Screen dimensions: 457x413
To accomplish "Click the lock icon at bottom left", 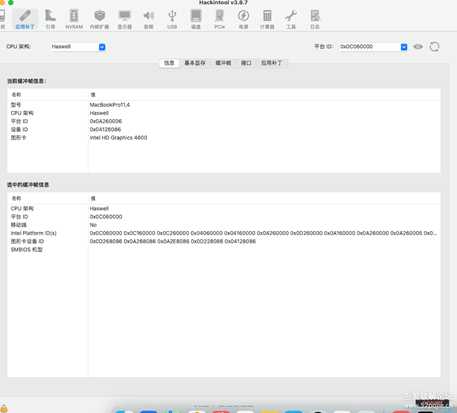I will pos(4,408).
